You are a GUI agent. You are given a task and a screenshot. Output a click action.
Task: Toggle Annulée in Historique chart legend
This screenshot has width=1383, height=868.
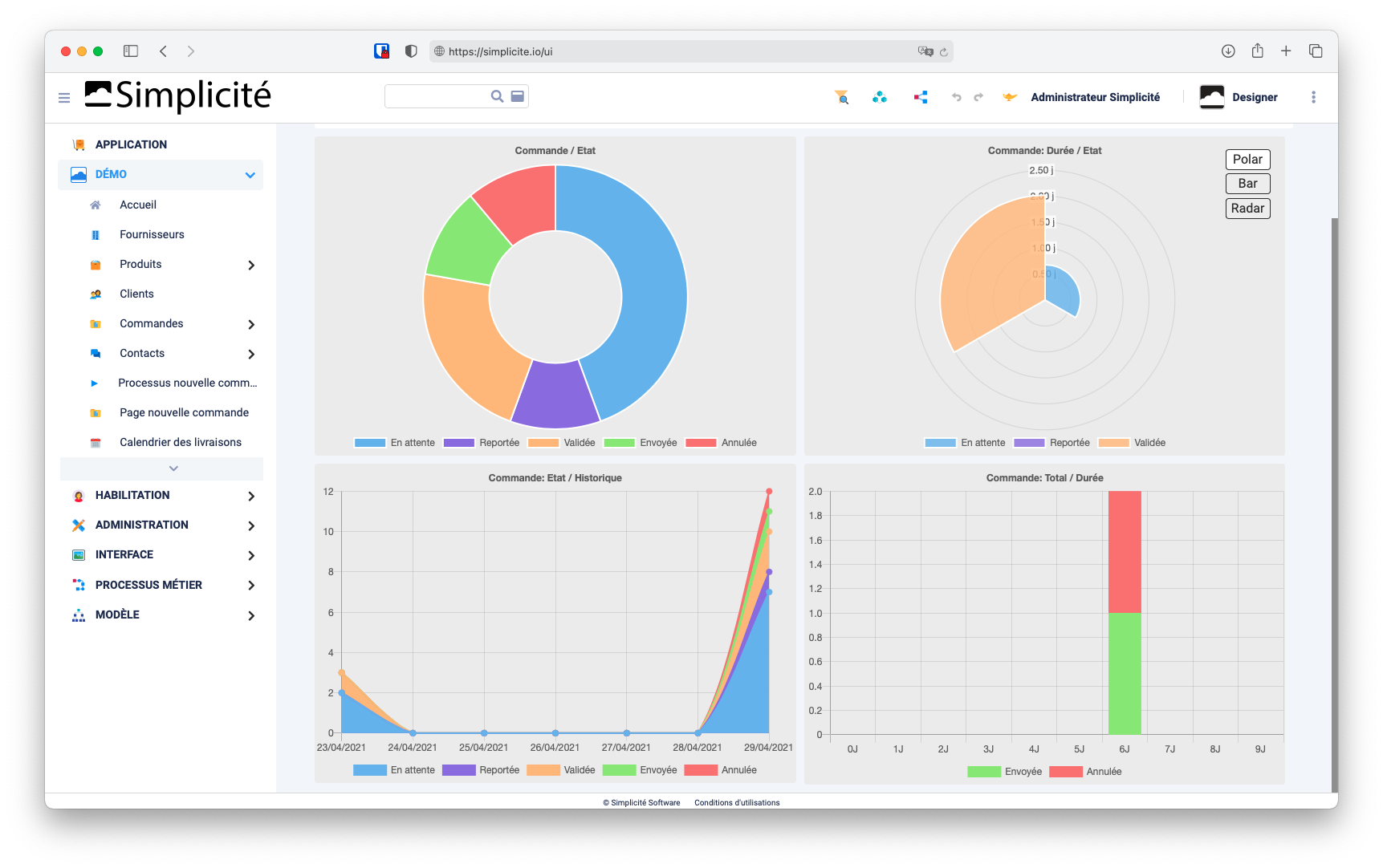721,770
